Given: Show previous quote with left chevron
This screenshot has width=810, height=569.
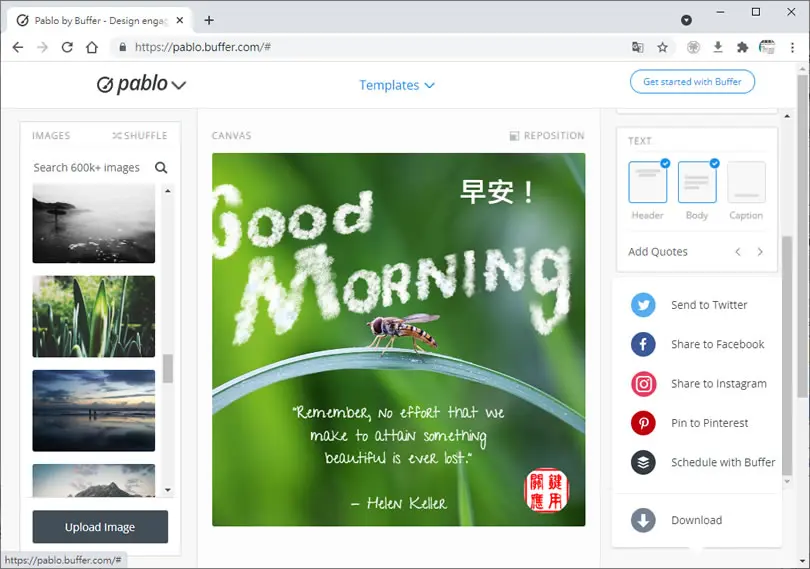Looking at the screenshot, I should 738,252.
